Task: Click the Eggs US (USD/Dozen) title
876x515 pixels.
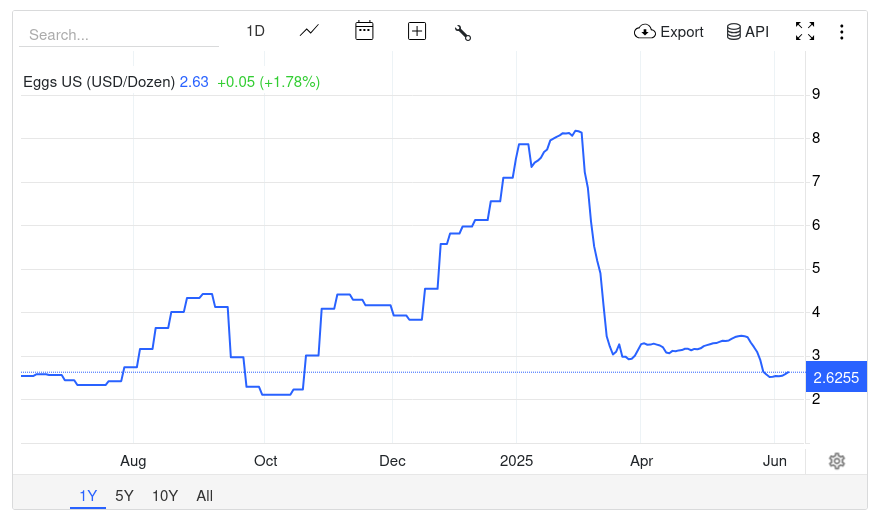Action: pos(99,82)
